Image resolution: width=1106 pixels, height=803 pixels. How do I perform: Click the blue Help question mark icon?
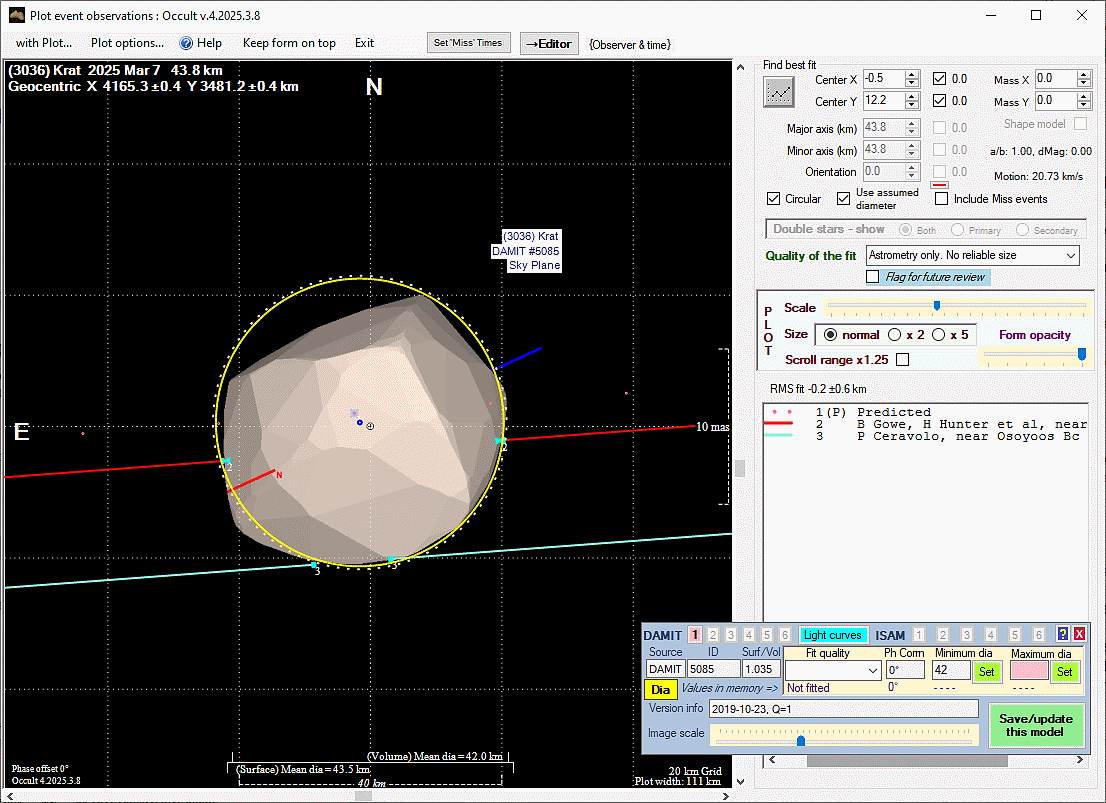(x=186, y=43)
